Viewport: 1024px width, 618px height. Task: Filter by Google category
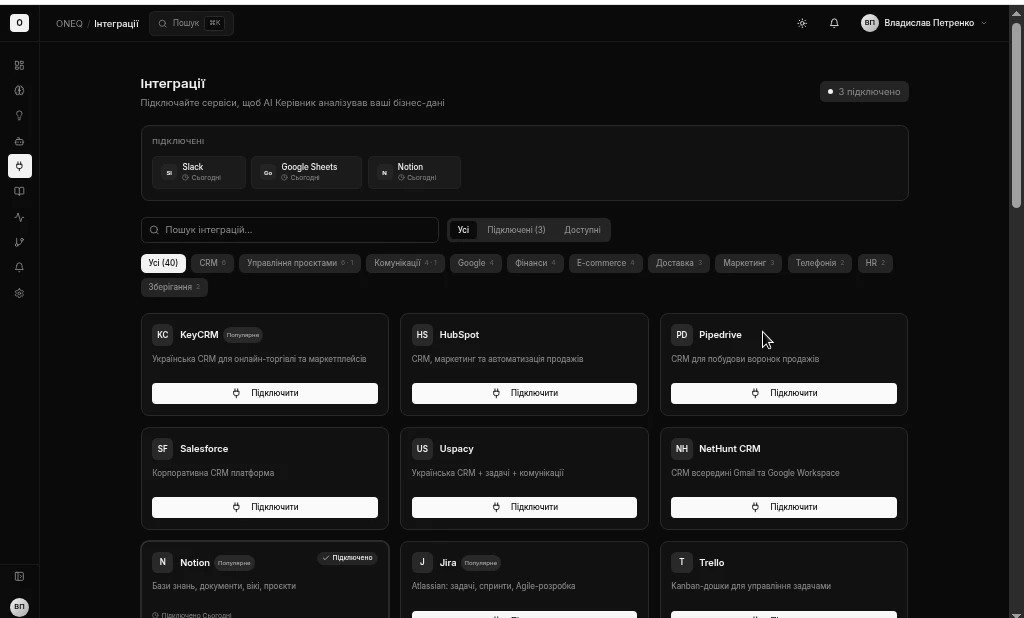point(476,263)
